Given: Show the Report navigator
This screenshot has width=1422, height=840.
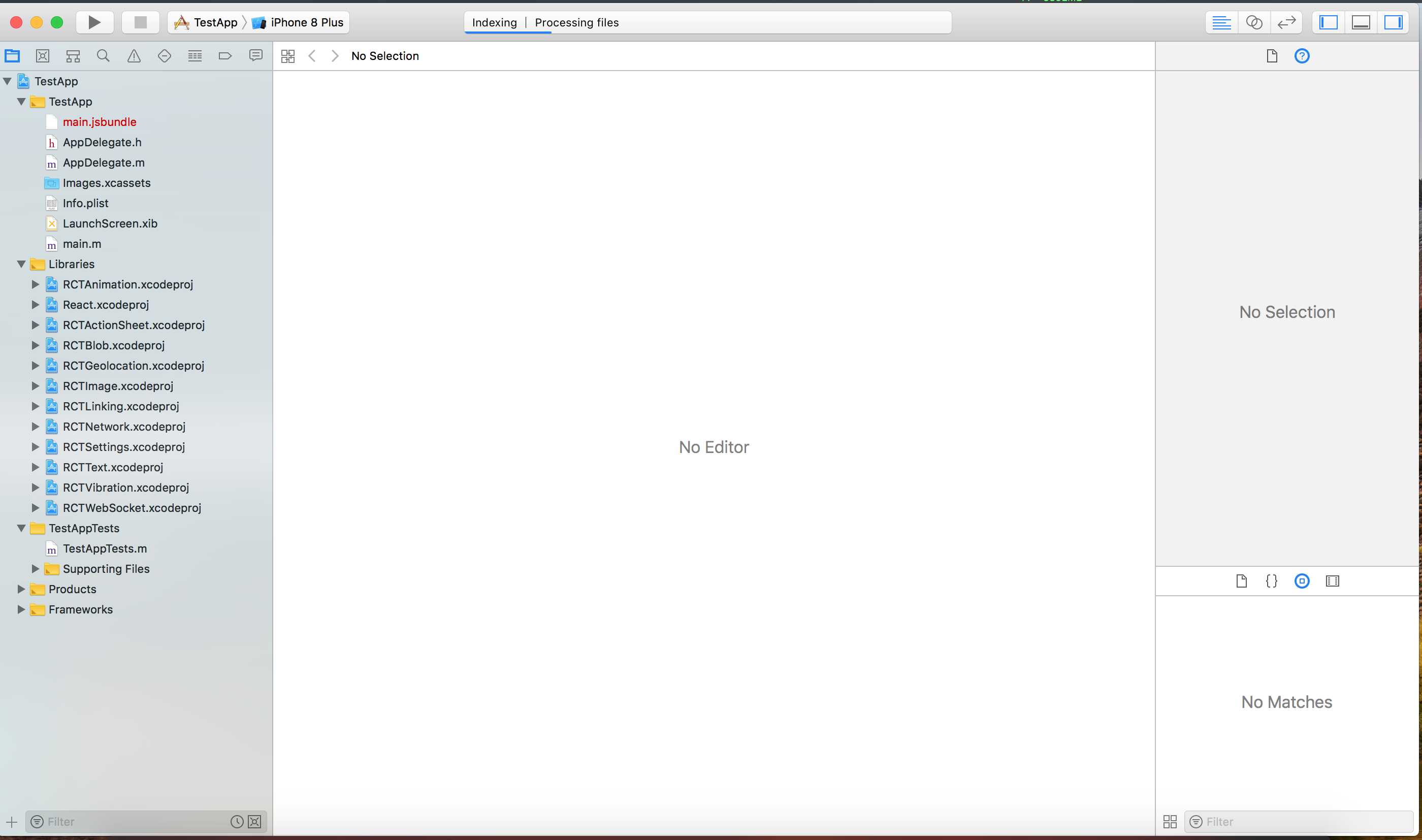Looking at the screenshot, I should [x=256, y=55].
